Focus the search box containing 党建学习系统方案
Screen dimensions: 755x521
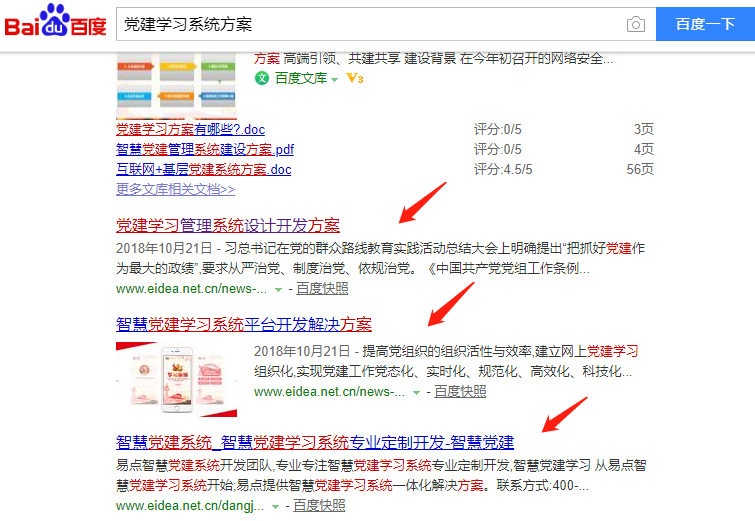click(x=371, y=24)
